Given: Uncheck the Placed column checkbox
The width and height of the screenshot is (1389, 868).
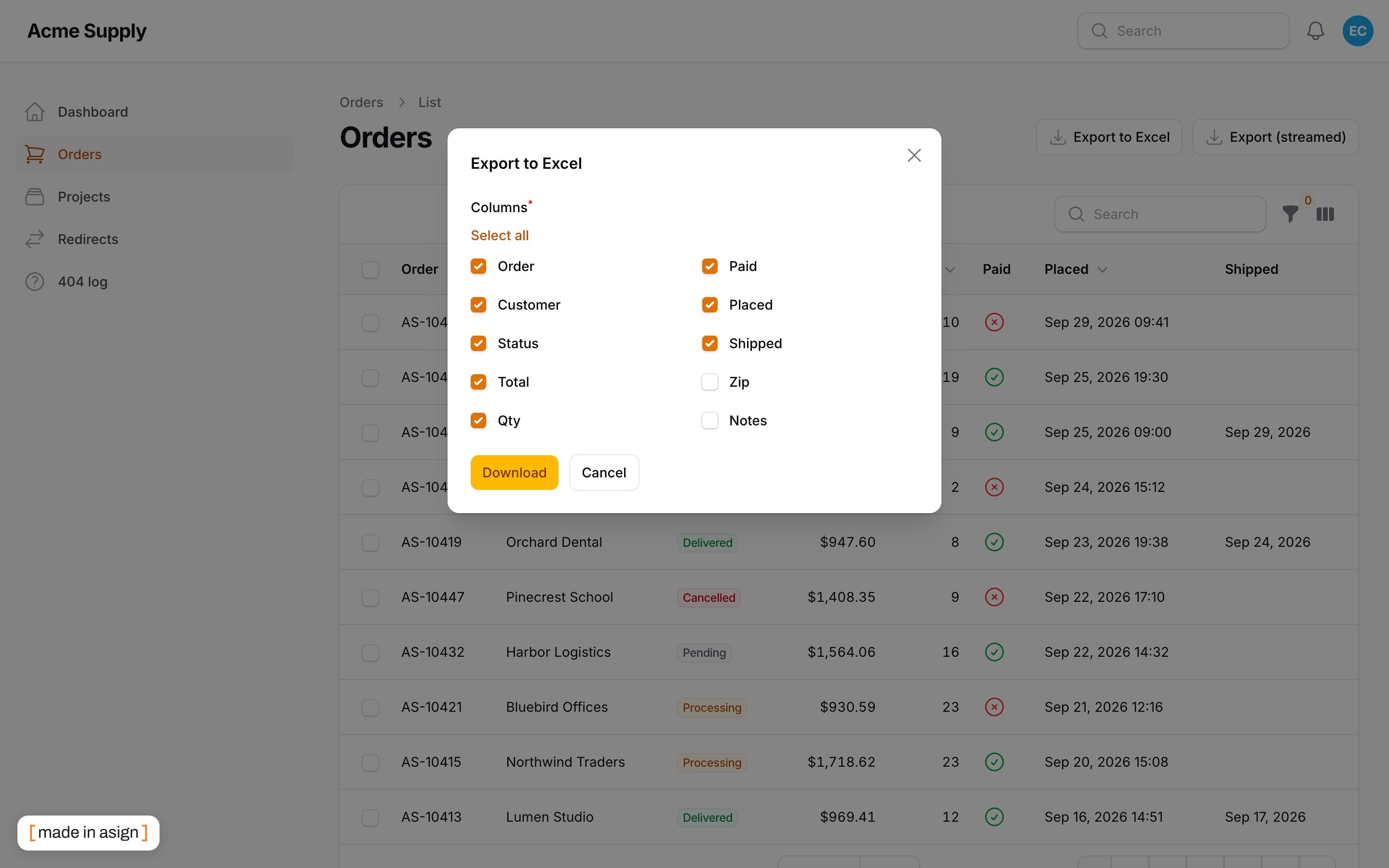Looking at the screenshot, I should (709, 305).
